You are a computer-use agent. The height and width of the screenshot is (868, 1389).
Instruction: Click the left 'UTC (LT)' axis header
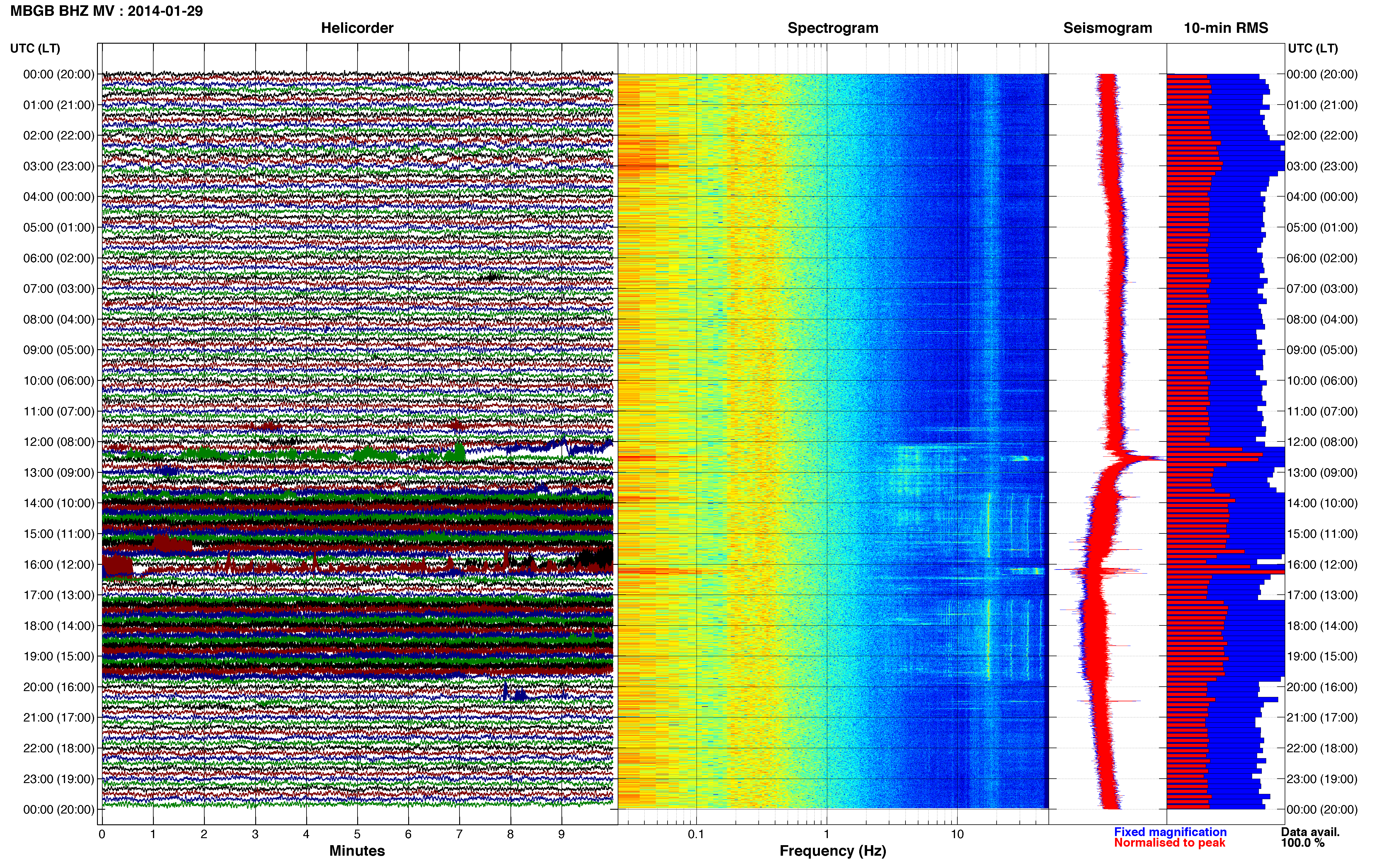click(35, 48)
